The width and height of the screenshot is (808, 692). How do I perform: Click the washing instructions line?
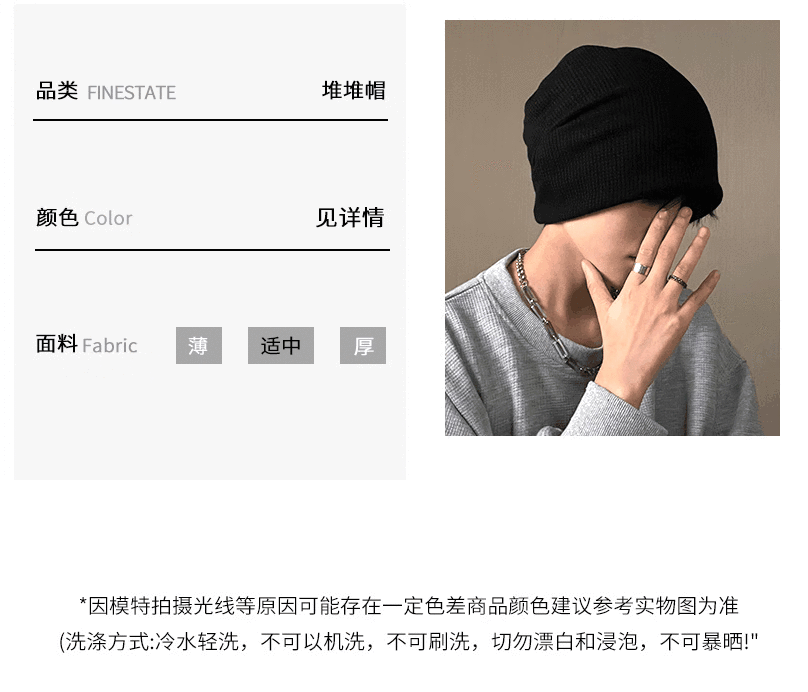click(x=409, y=642)
